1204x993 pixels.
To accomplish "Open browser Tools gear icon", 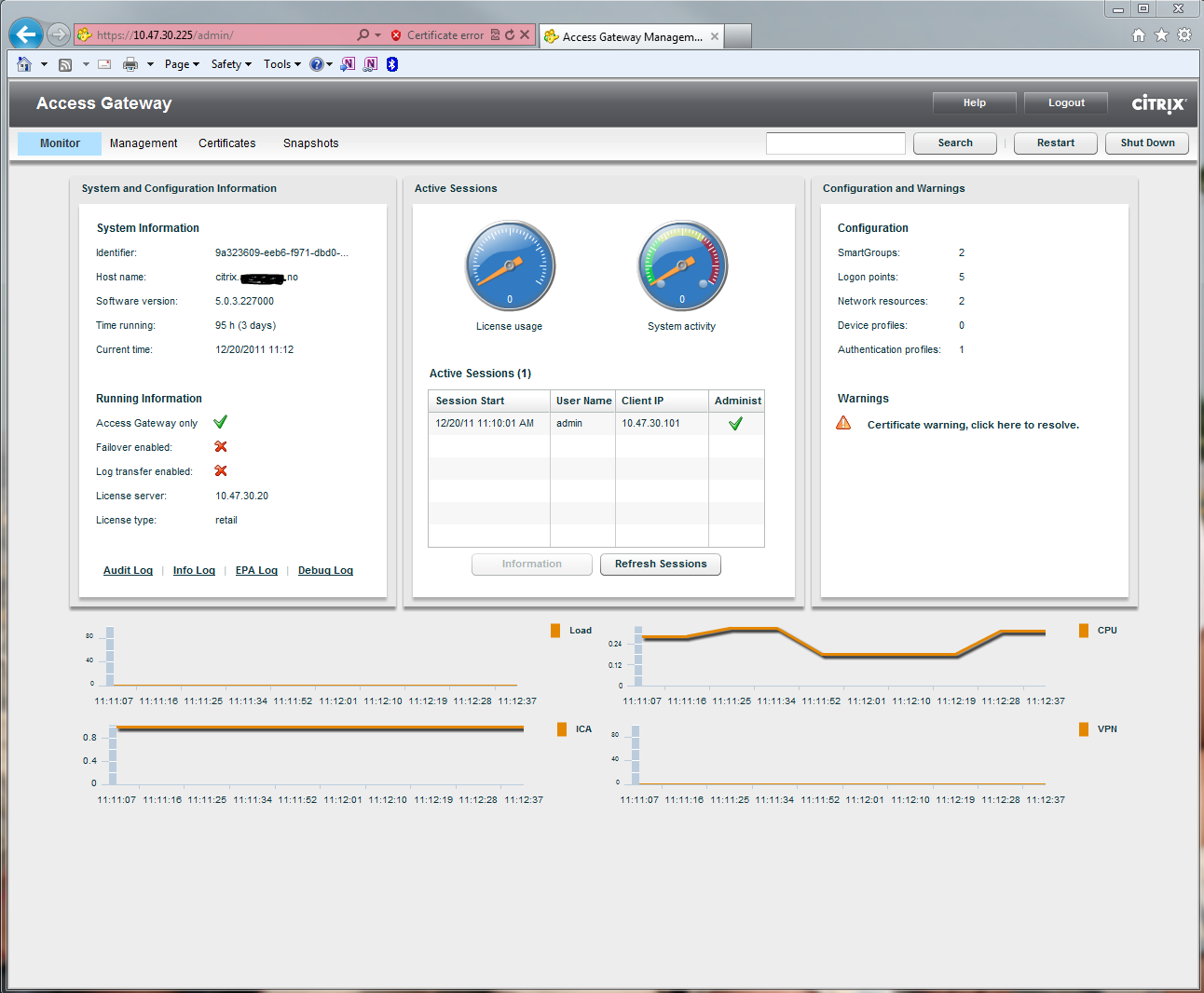I will tap(1184, 34).
